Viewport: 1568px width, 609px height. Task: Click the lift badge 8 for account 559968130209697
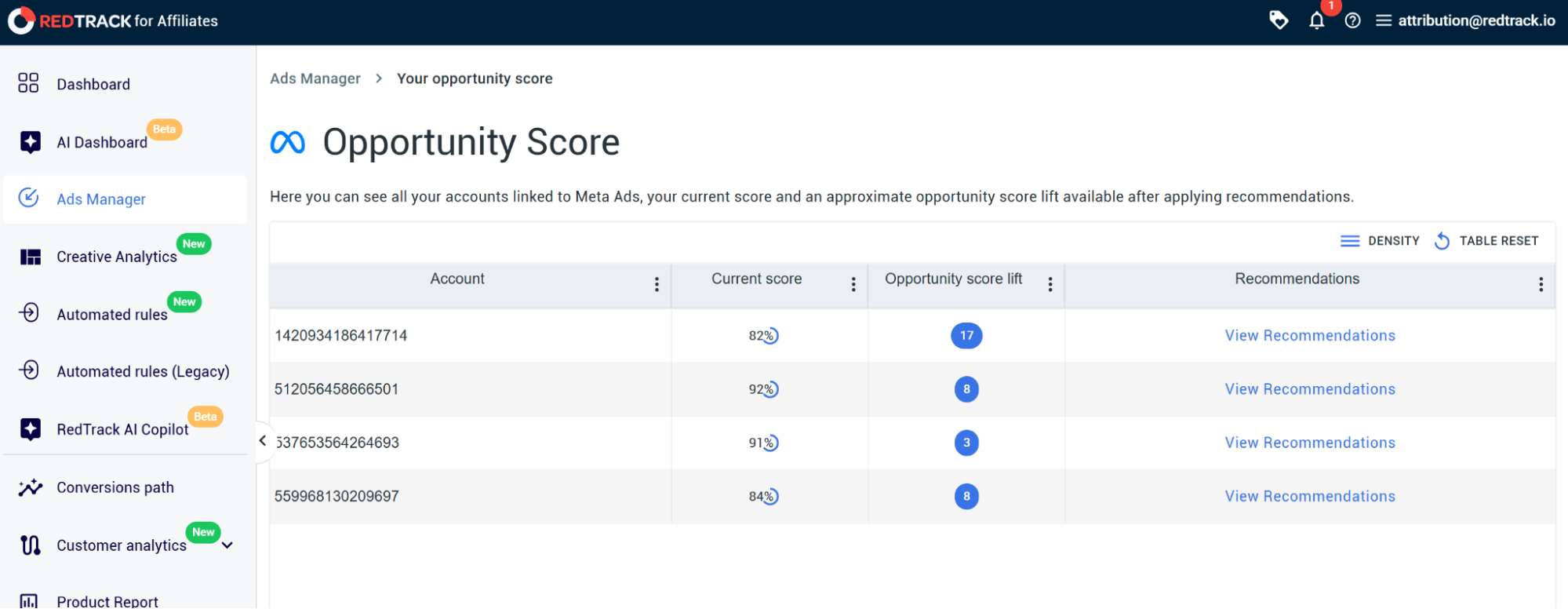[x=966, y=496]
